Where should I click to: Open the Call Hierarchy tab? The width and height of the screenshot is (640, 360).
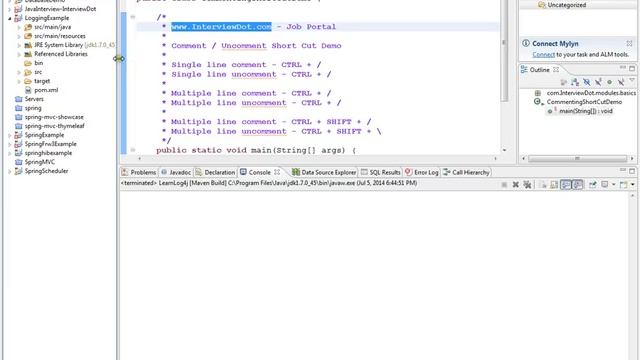pos(466,172)
